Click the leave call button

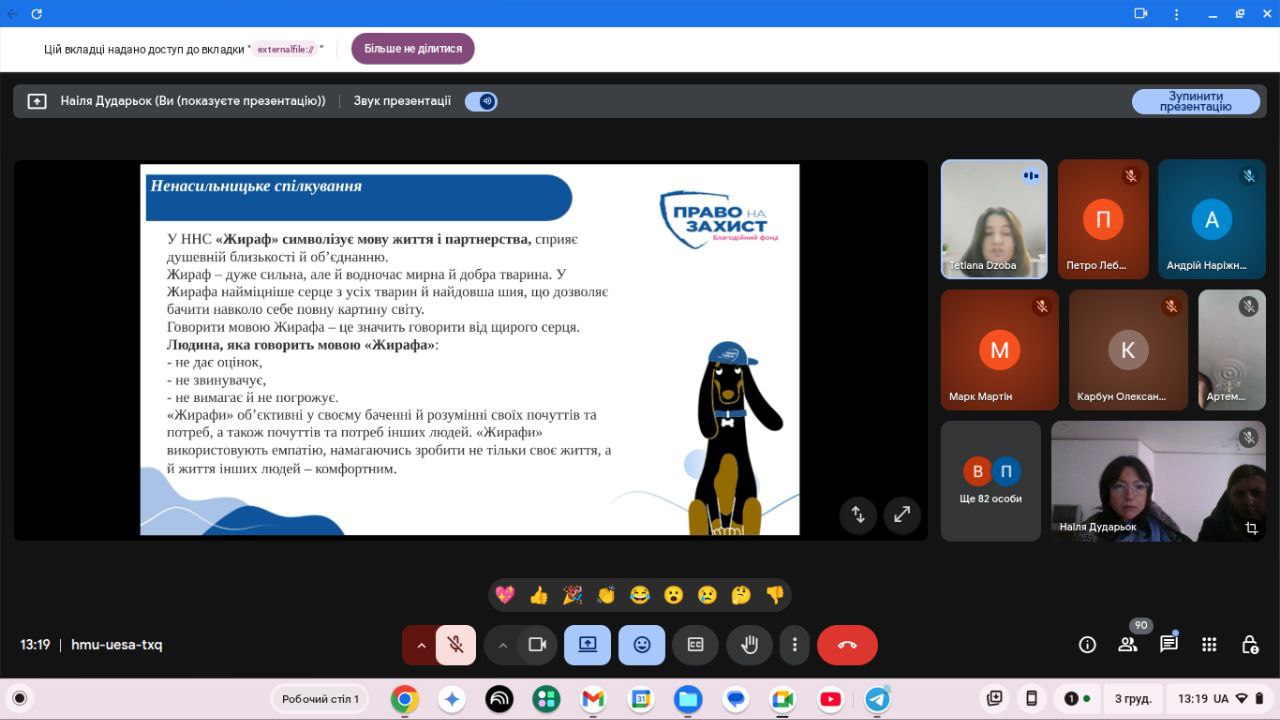847,645
